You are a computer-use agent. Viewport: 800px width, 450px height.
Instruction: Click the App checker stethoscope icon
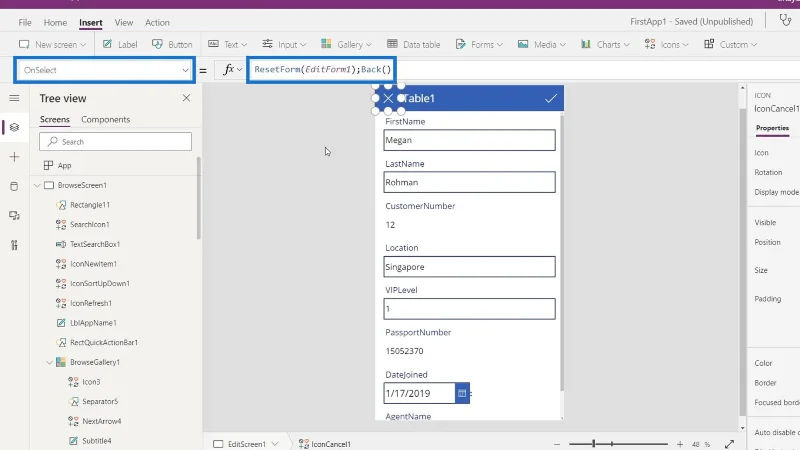[785, 20]
